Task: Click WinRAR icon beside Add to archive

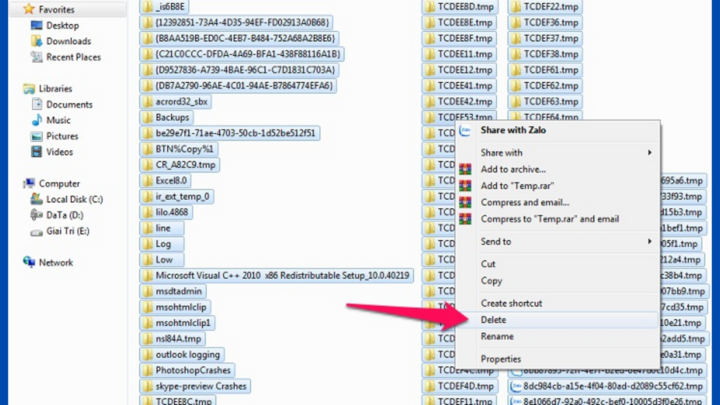Action: 465,169
